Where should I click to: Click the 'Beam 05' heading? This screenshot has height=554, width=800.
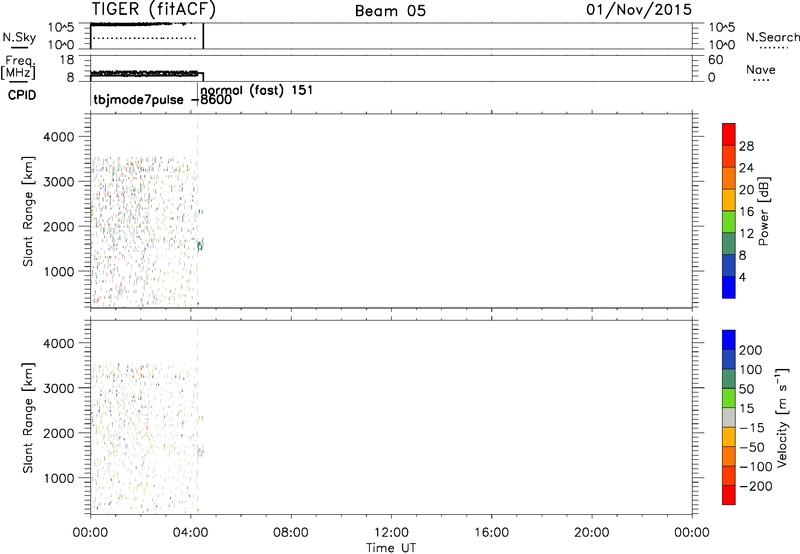pyautogui.click(x=390, y=11)
